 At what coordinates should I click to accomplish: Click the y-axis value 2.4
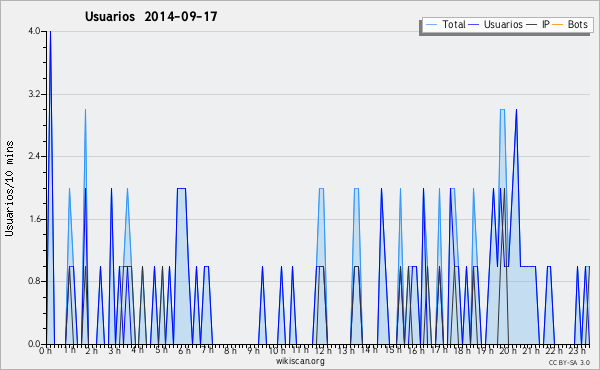point(34,156)
